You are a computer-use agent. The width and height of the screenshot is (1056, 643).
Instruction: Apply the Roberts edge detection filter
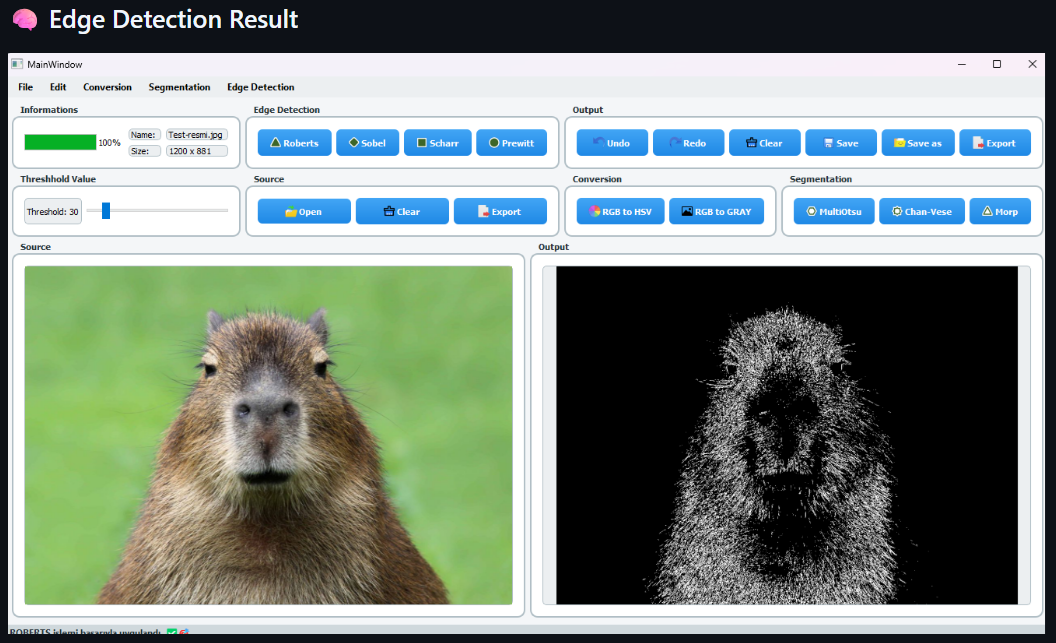click(294, 143)
